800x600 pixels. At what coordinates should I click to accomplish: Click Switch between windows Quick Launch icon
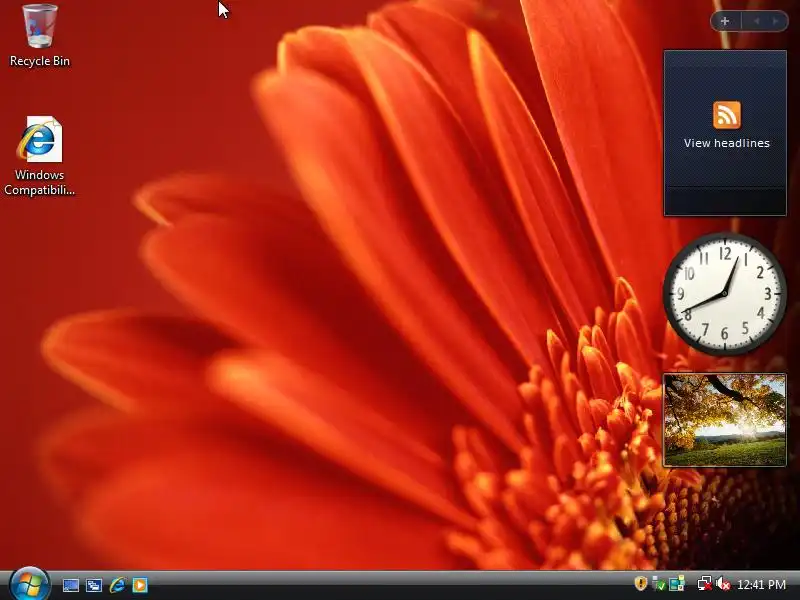[x=94, y=585]
